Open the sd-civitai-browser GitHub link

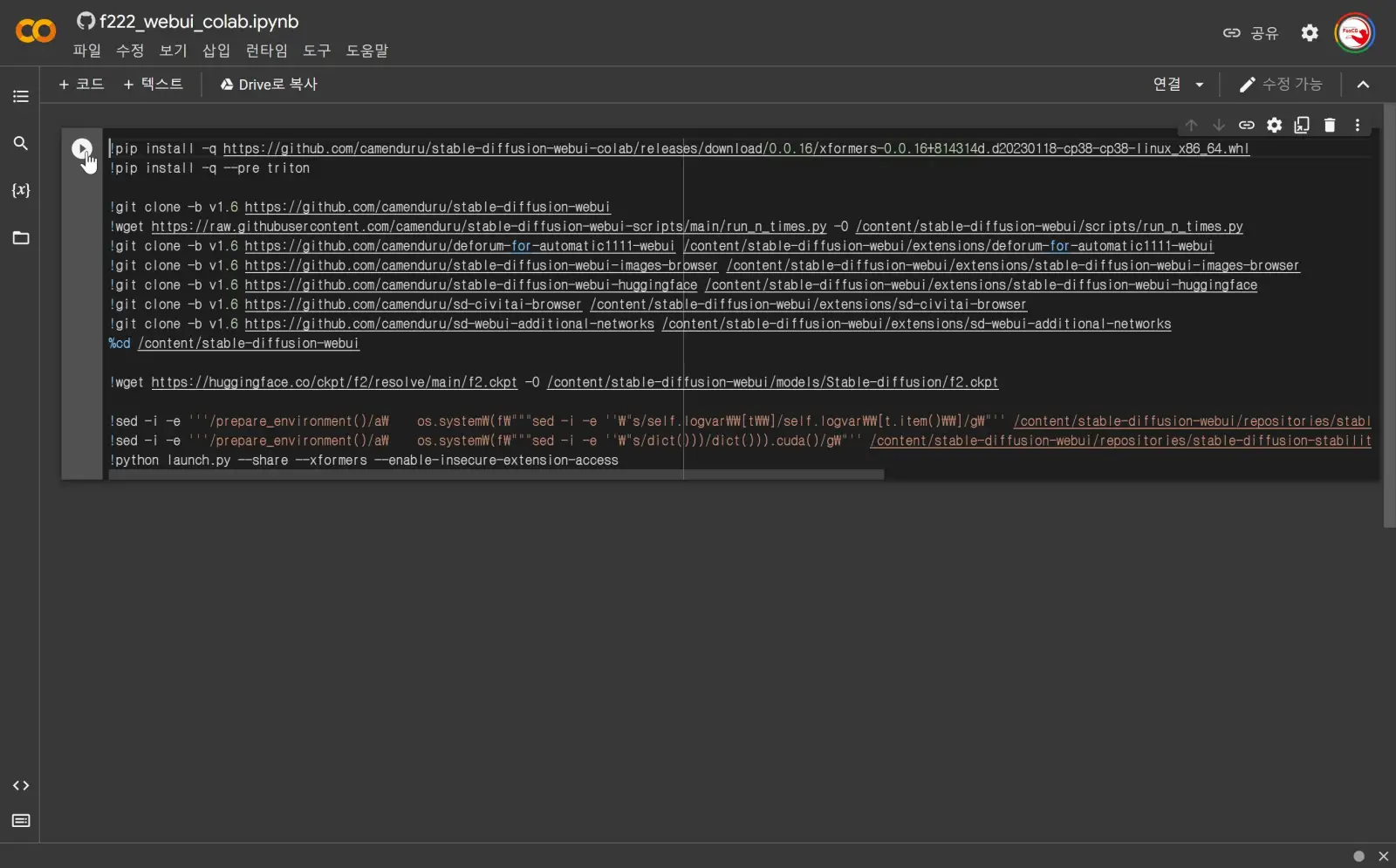tap(413, 304)
